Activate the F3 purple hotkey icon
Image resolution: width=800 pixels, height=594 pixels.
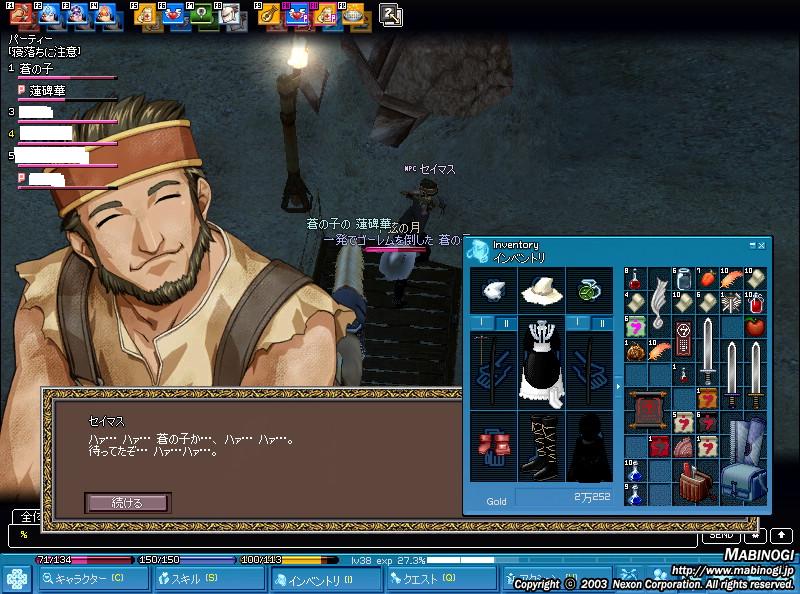pos(78,14)
